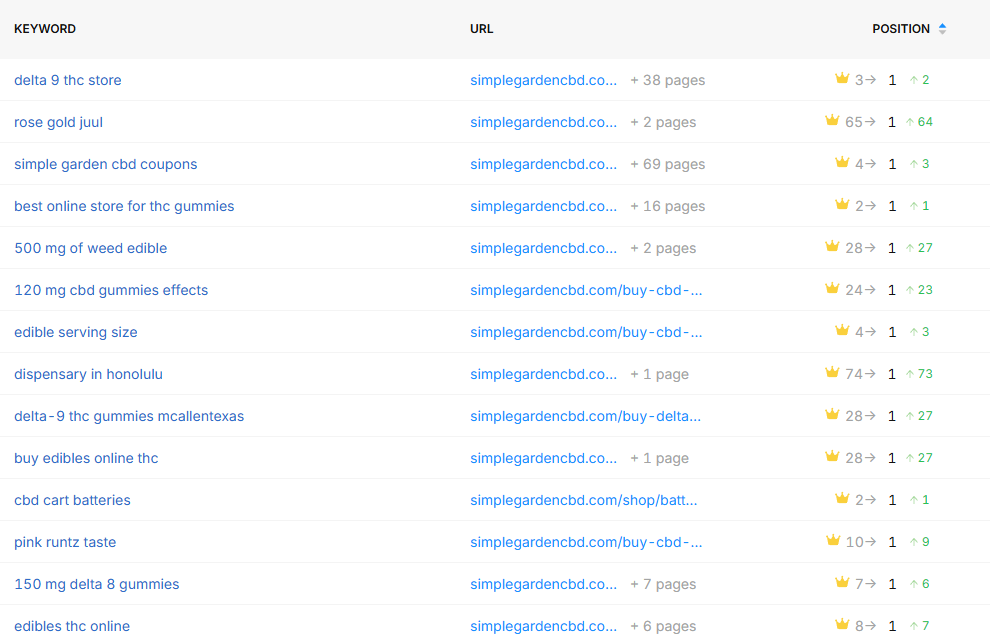Click previous position '10' in pink runtz taste row
This screenshot has height=644, width=990.
854,542
